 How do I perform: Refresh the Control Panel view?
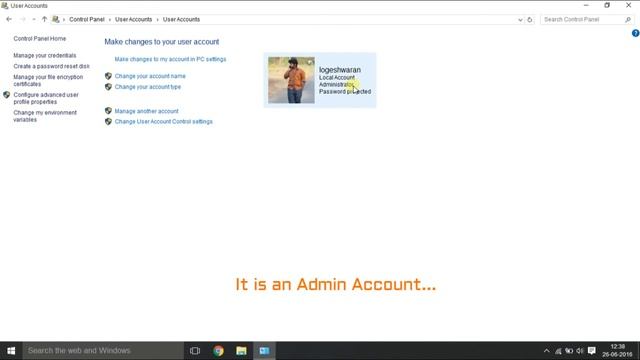(529, 20)
